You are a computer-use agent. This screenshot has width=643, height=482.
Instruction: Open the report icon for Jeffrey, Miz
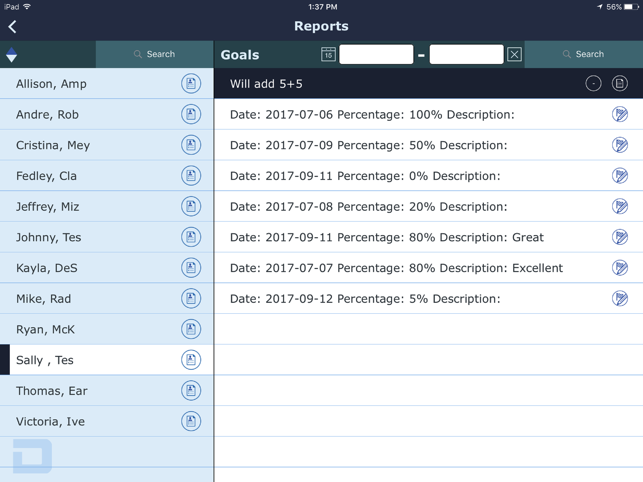(191, 206)
